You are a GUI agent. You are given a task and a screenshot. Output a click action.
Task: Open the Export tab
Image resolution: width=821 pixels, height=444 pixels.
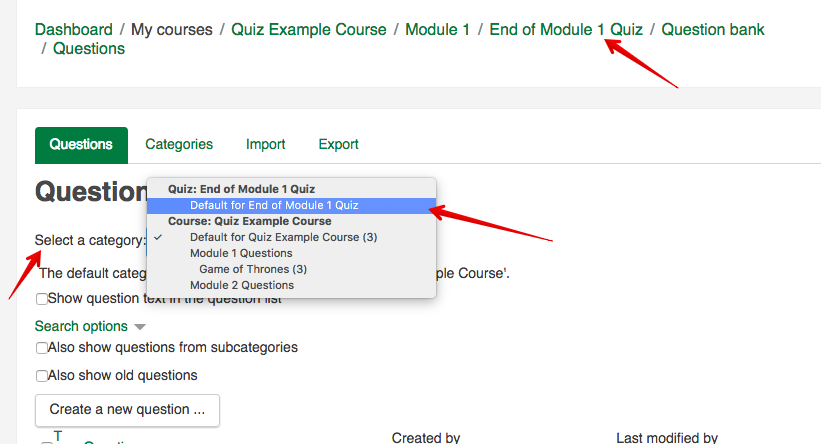click(338, 145)
